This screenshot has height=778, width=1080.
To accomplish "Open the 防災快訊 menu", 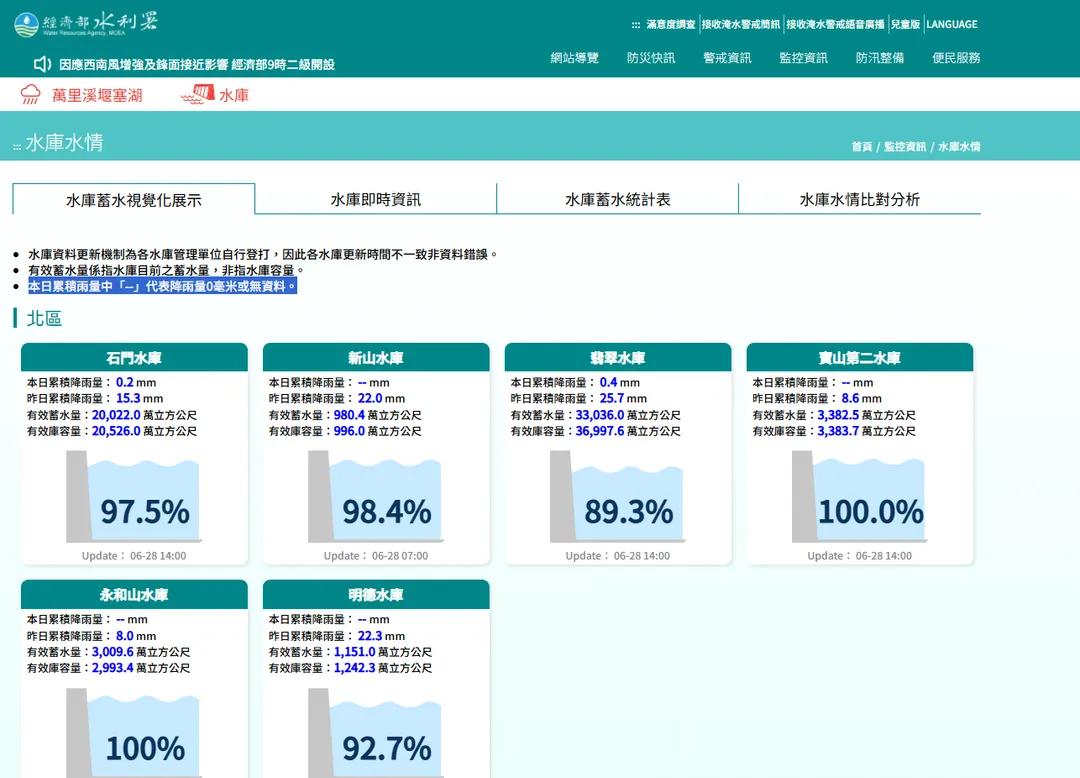I will coord(651,58).
